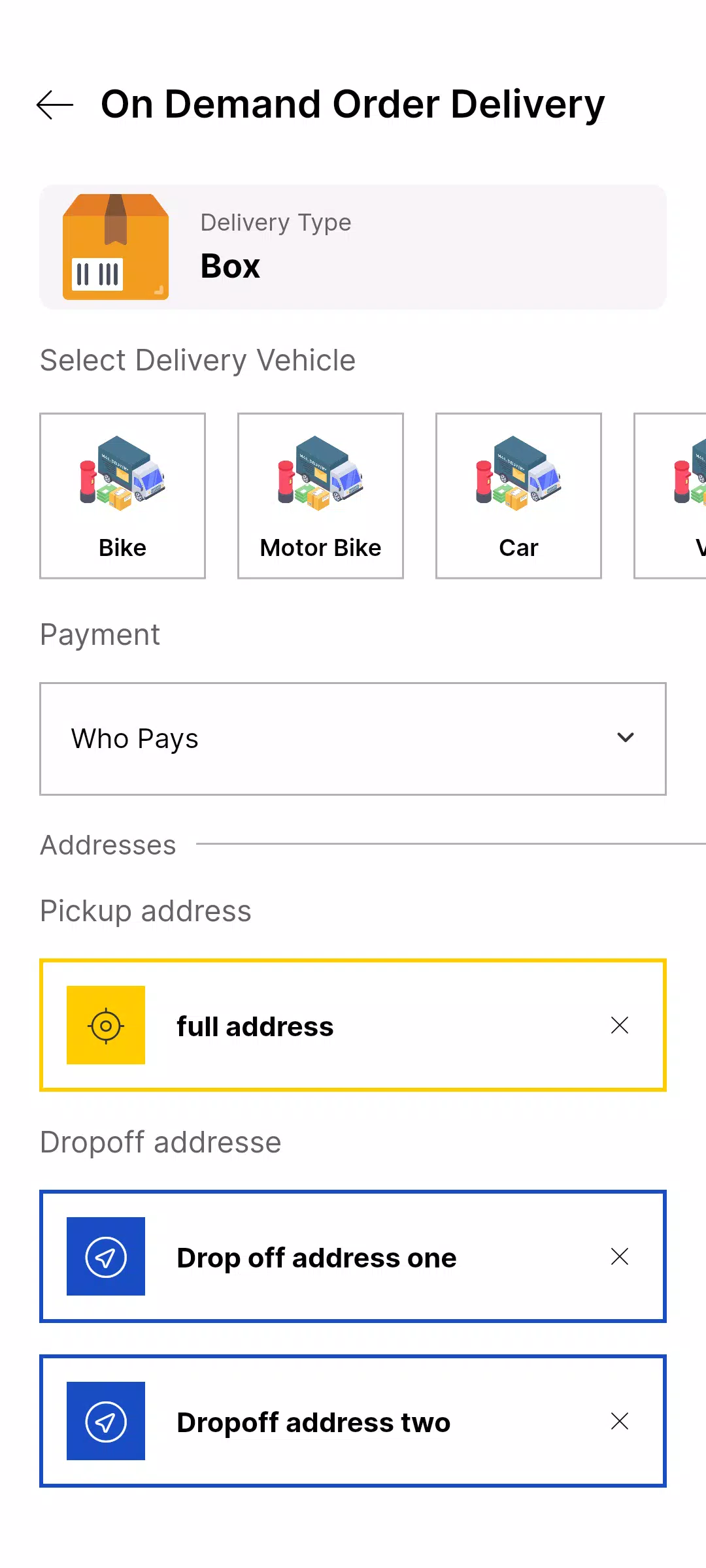Tap navigation icon for drop off address one
Viewport: 706px width, 1568px height.
(x=106, y=1256)
